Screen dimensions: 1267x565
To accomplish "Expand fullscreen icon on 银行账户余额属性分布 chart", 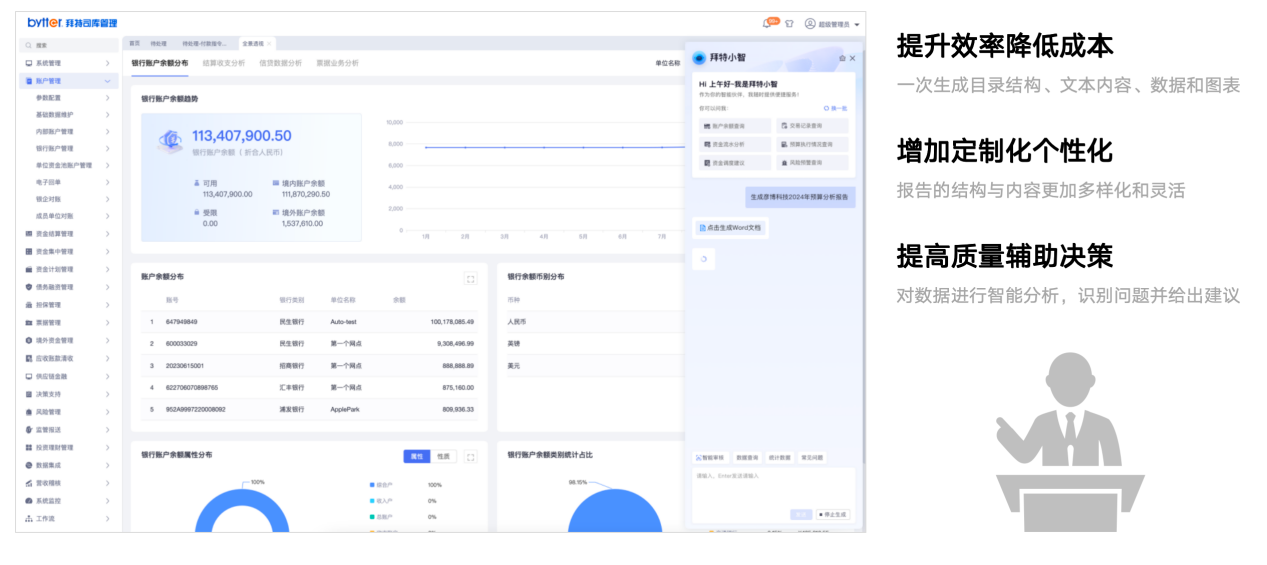I will [470, 456].
